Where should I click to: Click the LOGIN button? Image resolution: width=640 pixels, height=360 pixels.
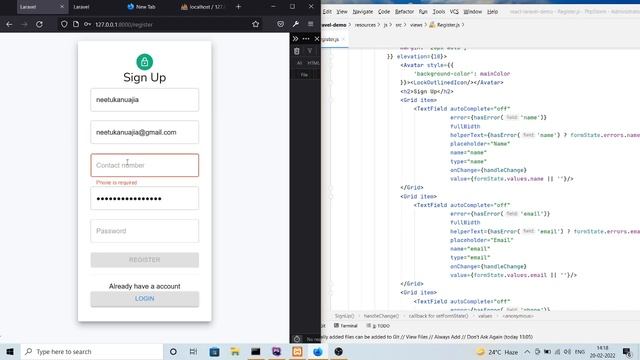click(x=144, y=299)
